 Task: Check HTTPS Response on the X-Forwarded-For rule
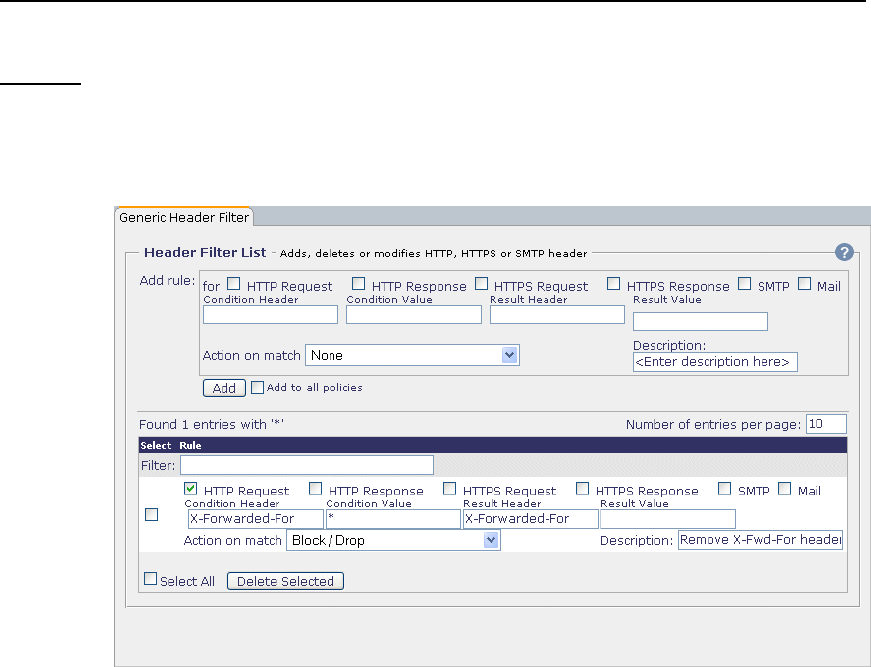pos(582,489)
